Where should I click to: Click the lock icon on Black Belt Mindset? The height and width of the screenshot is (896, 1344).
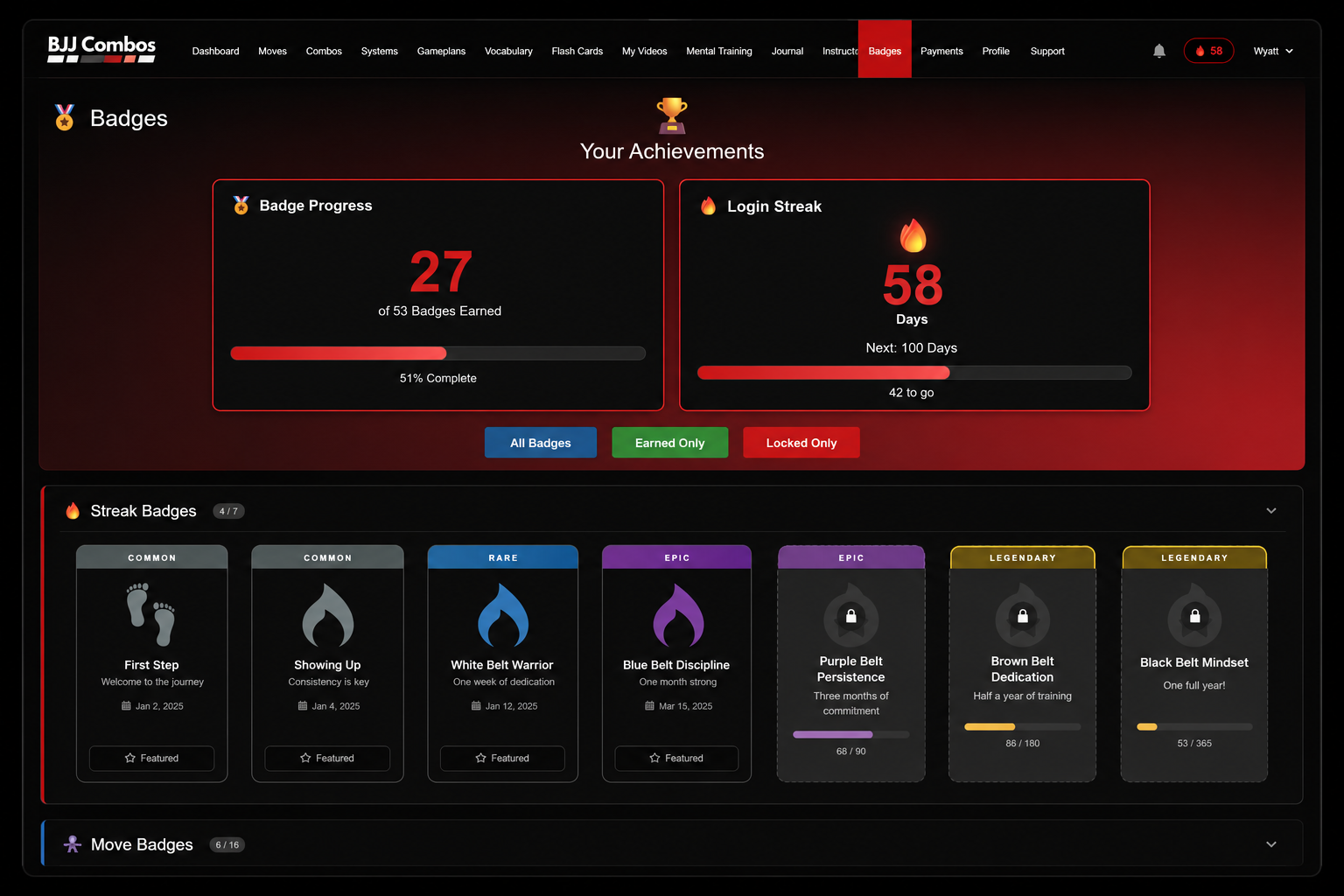[x=1195, y=617]
